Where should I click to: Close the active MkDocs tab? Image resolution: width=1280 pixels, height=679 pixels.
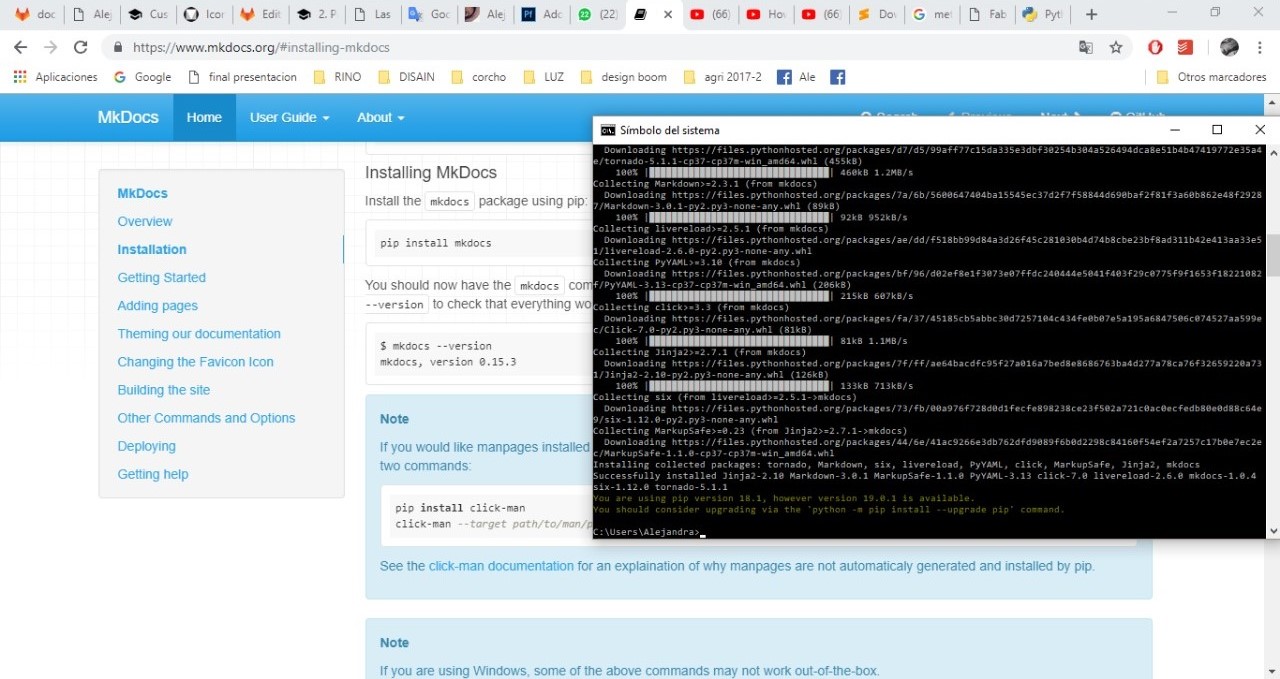click(668, 14)
